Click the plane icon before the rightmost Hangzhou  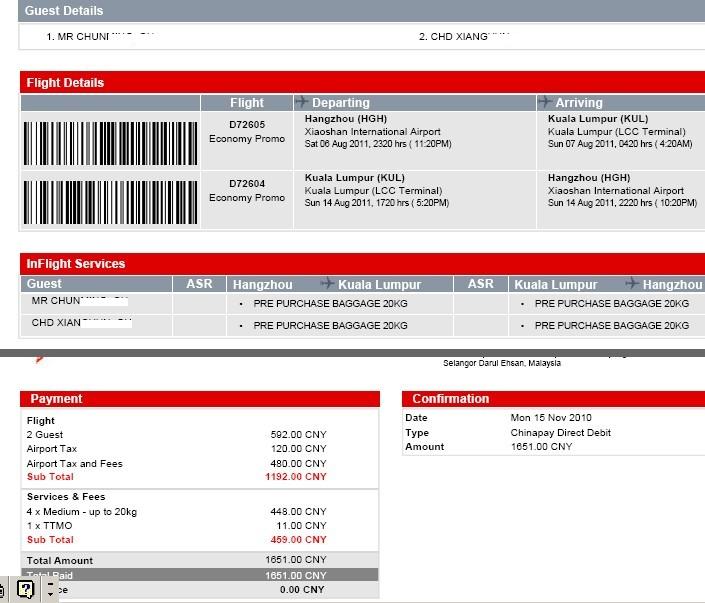[632, 283]
